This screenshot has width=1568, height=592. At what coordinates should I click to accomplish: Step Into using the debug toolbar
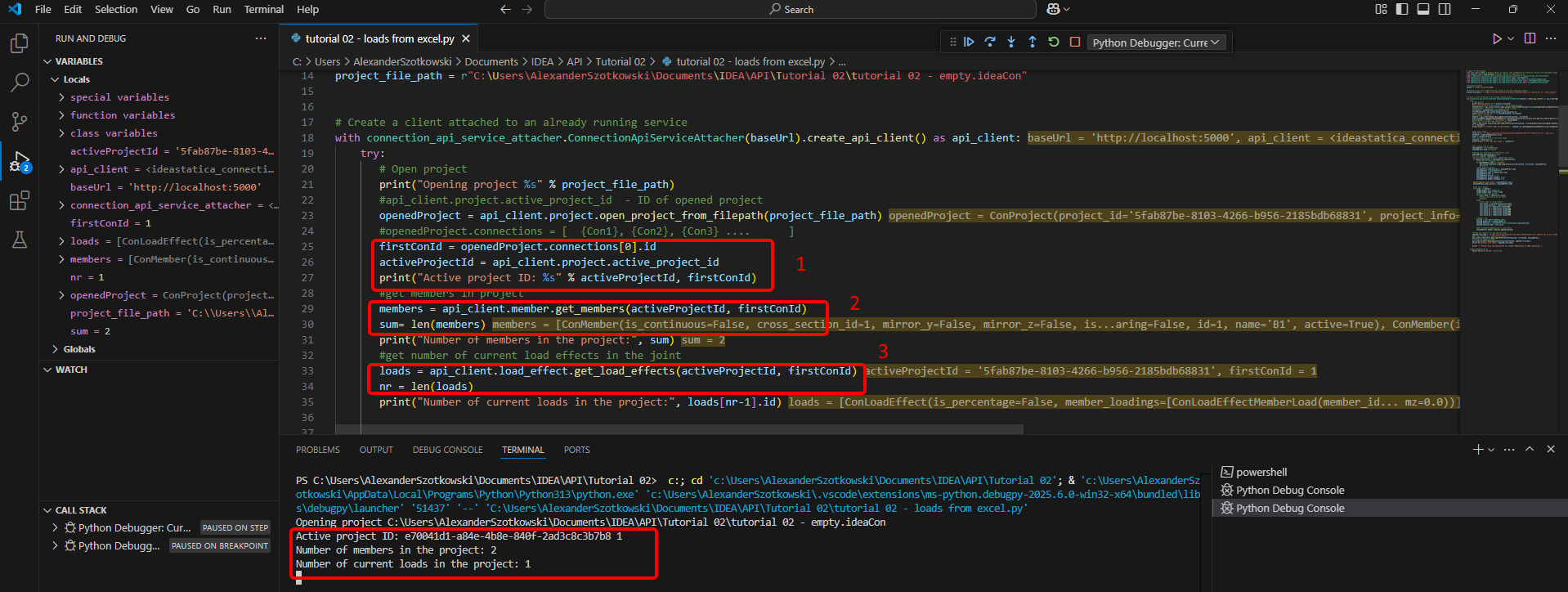(1011, 42)
